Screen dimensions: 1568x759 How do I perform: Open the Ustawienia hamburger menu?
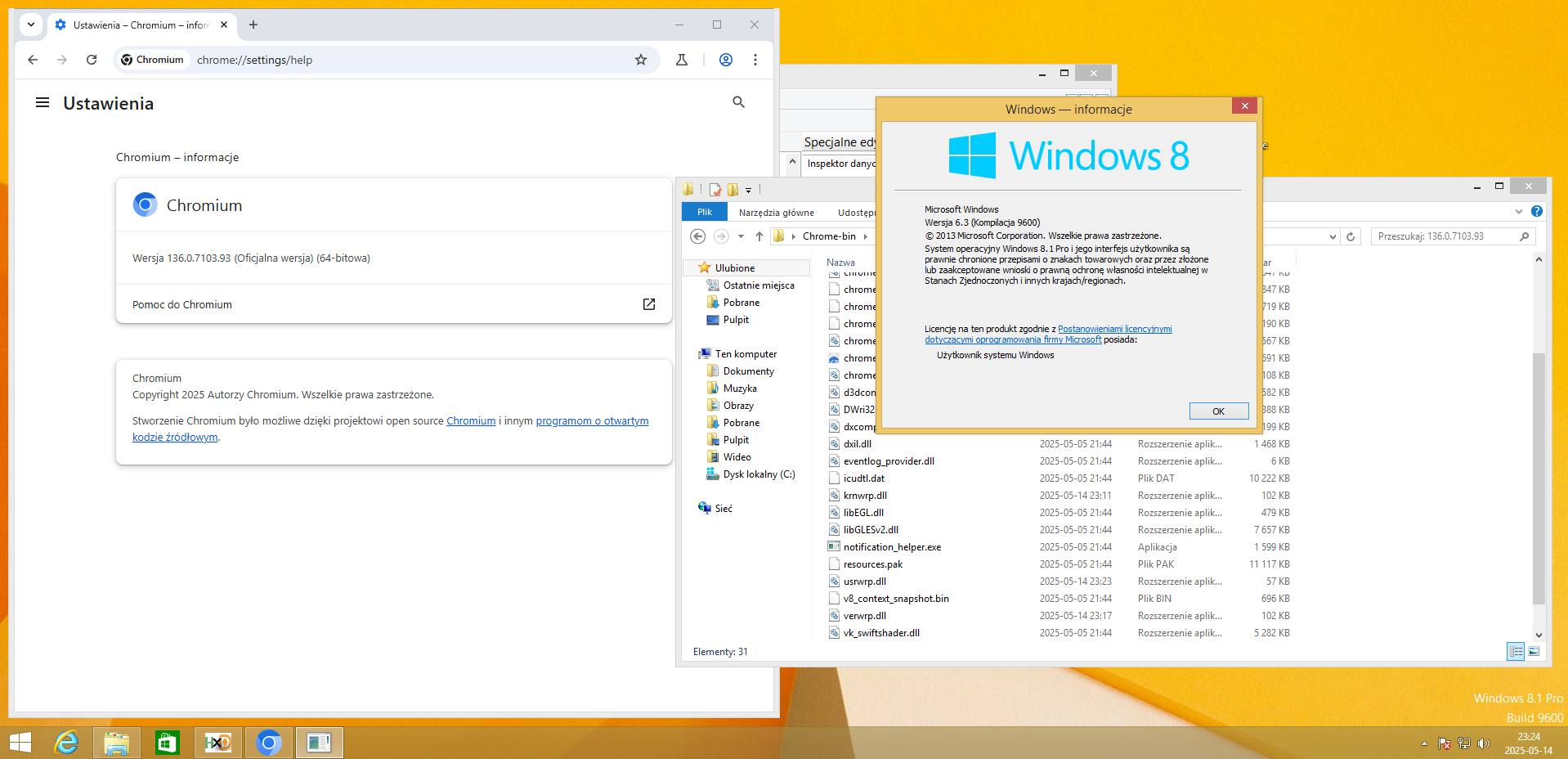tap(43, 103)
